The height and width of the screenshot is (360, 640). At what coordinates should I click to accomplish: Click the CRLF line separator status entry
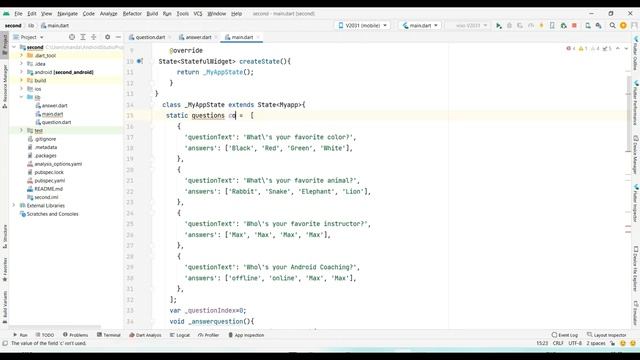click(558, 343)
